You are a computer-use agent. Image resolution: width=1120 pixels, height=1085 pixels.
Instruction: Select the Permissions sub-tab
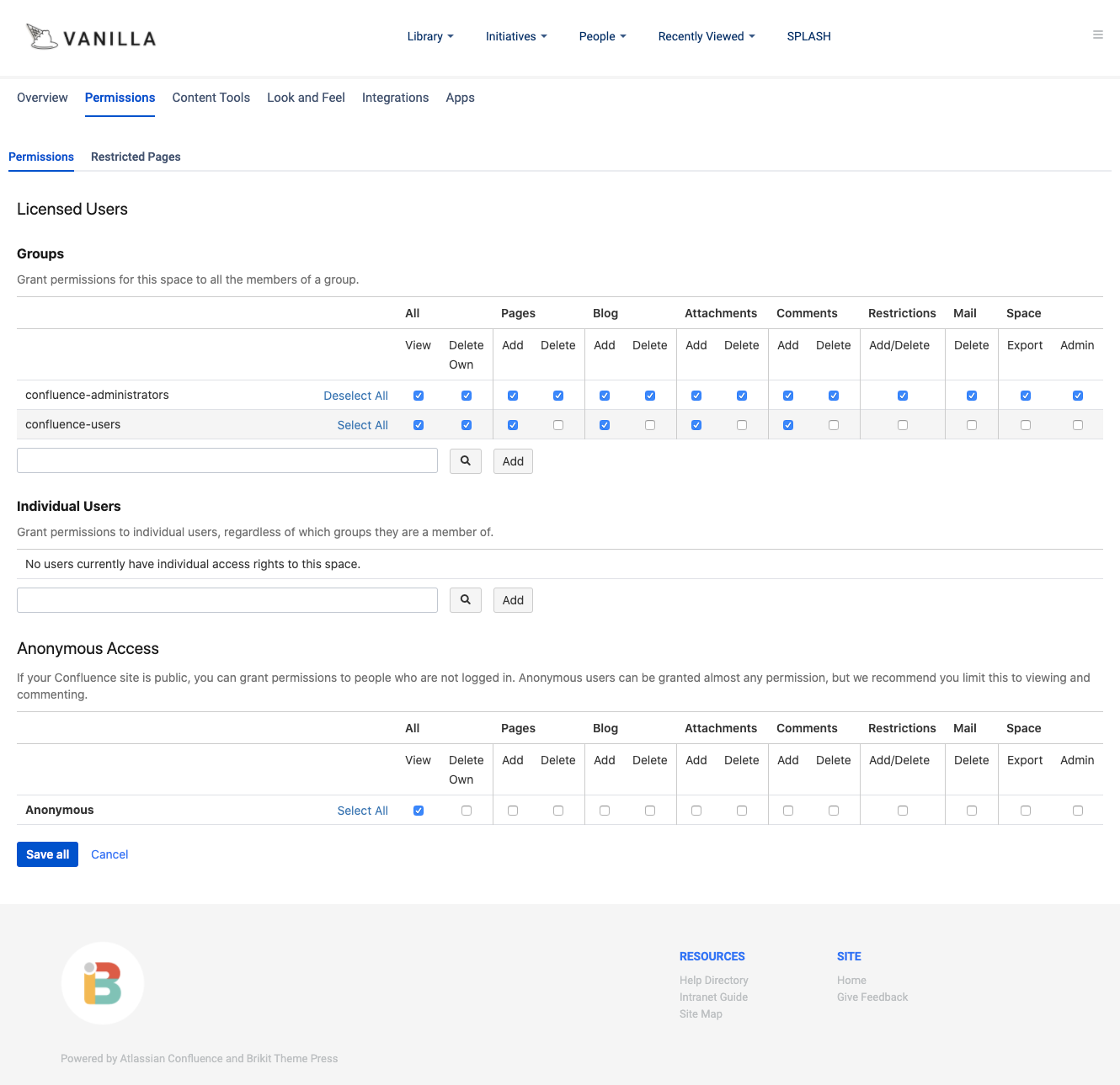coord(41,157)
